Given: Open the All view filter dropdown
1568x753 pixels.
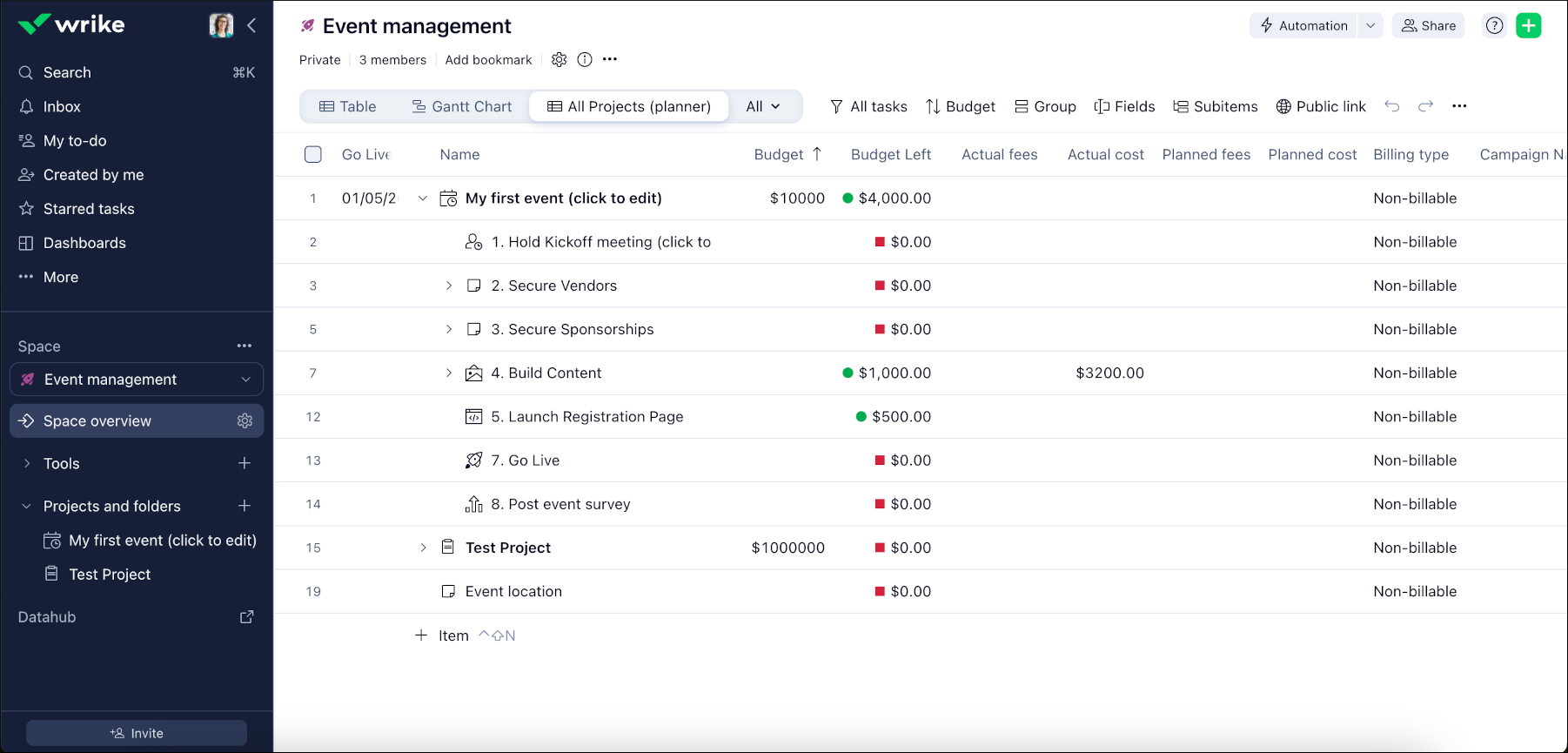Looking at the screenshot, I should click(x=763, y=106).
